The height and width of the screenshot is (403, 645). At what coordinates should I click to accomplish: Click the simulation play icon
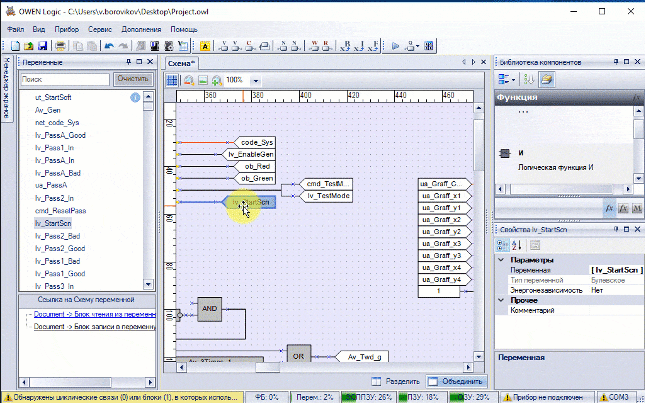pos(396,46)
